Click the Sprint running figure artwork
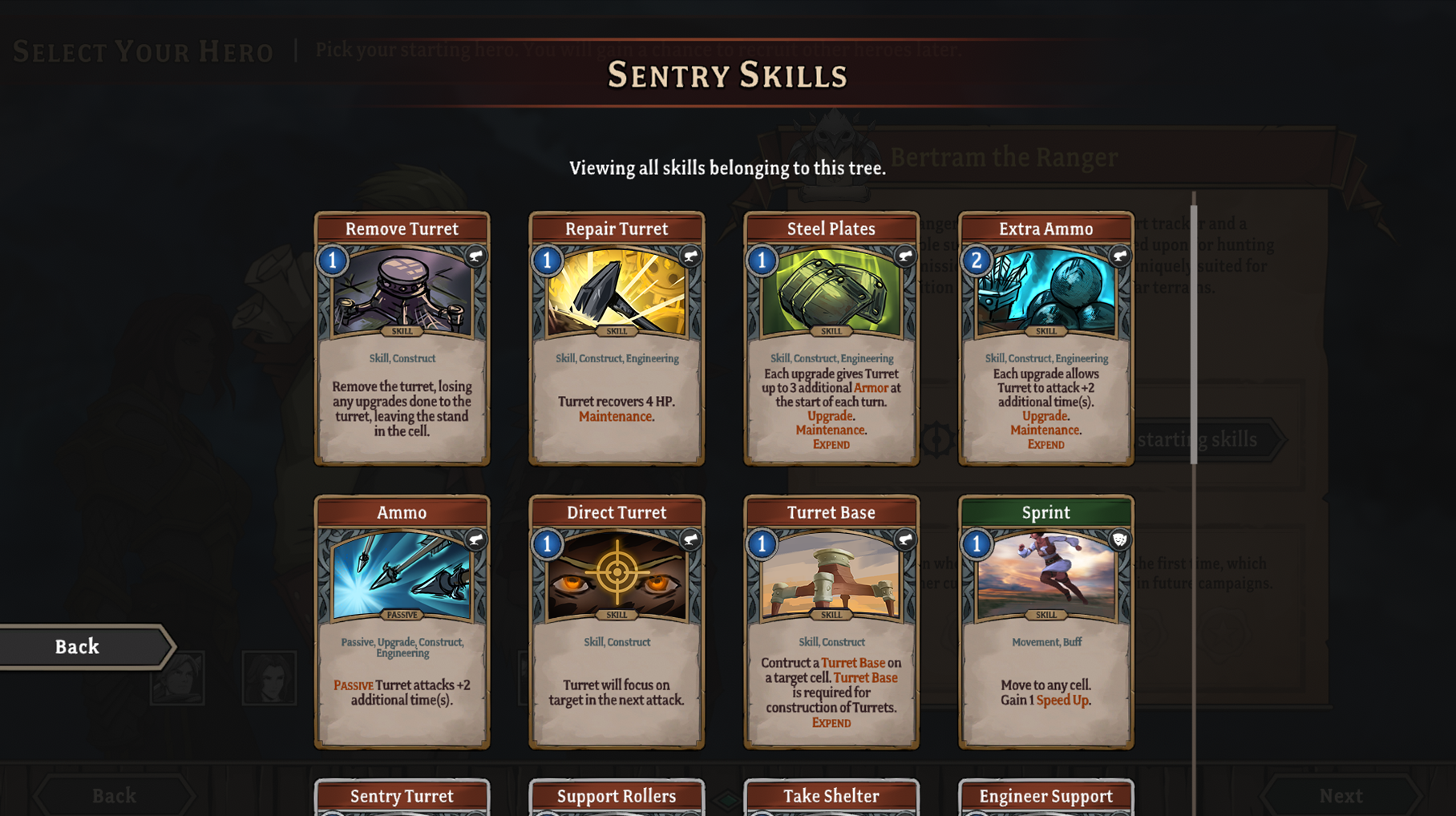Viewport: 1456px width, 816px height. point(1046,576)
